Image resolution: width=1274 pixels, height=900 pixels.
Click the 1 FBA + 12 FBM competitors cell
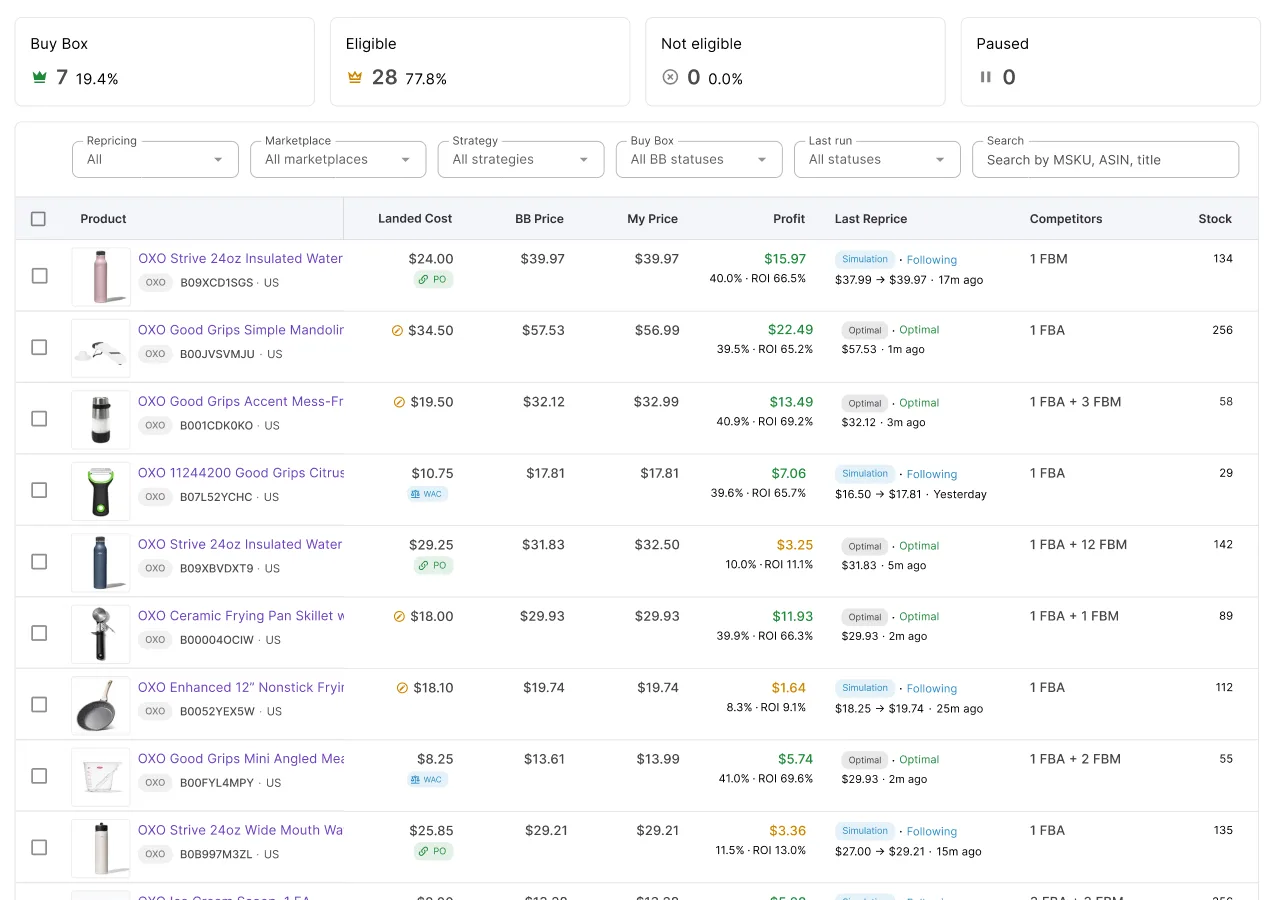click(1078, 545)
